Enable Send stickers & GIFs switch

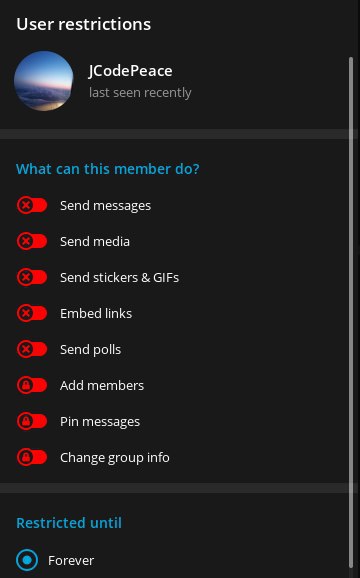click(32, 278)
